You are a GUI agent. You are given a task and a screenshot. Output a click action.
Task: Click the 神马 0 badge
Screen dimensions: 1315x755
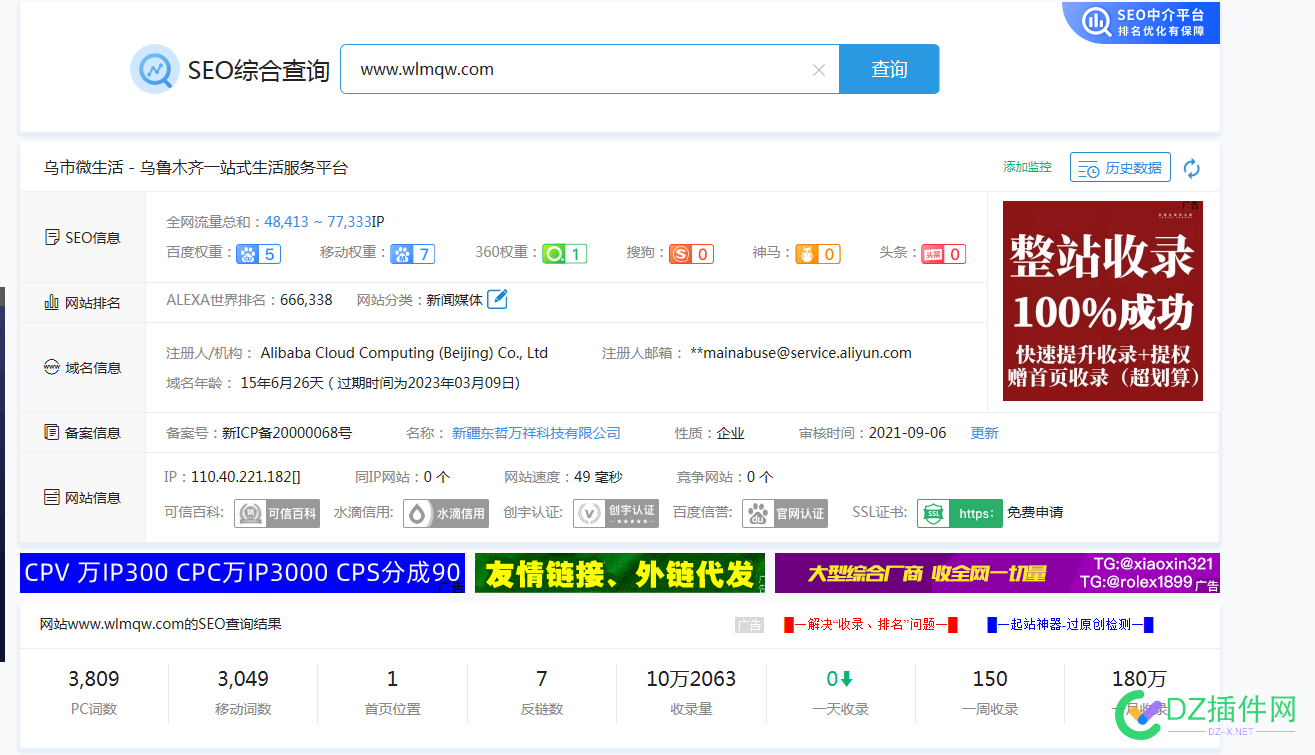tap(818, 254)
